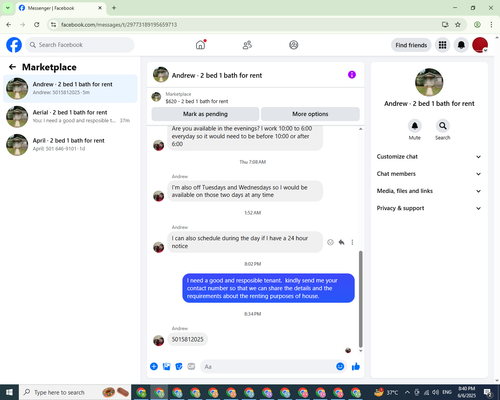The image size is (500, 400).
Task: Choose a GIF in the composer
Action: coord(191,367)
